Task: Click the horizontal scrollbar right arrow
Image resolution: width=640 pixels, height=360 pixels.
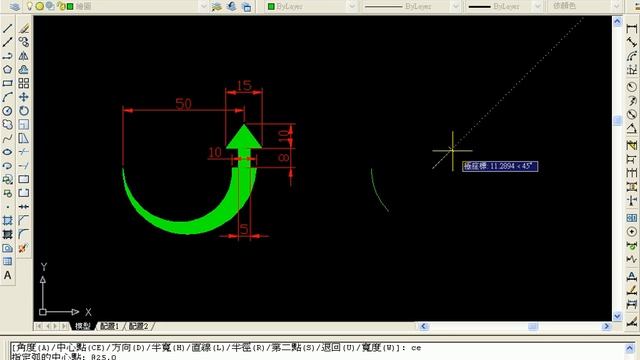Action: coord(606,326)
